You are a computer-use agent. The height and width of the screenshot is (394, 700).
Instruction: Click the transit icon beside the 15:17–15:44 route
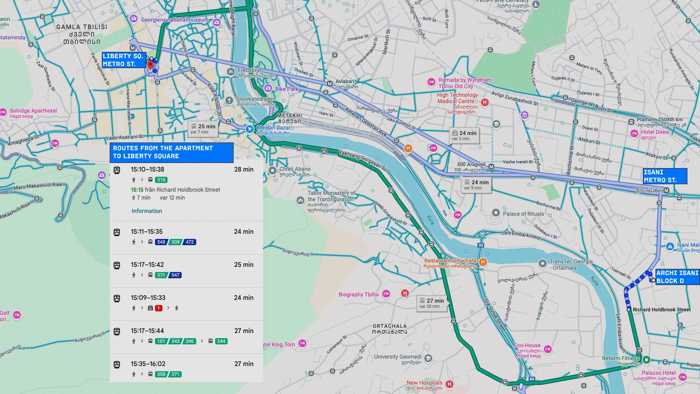(x=117, y=332)
